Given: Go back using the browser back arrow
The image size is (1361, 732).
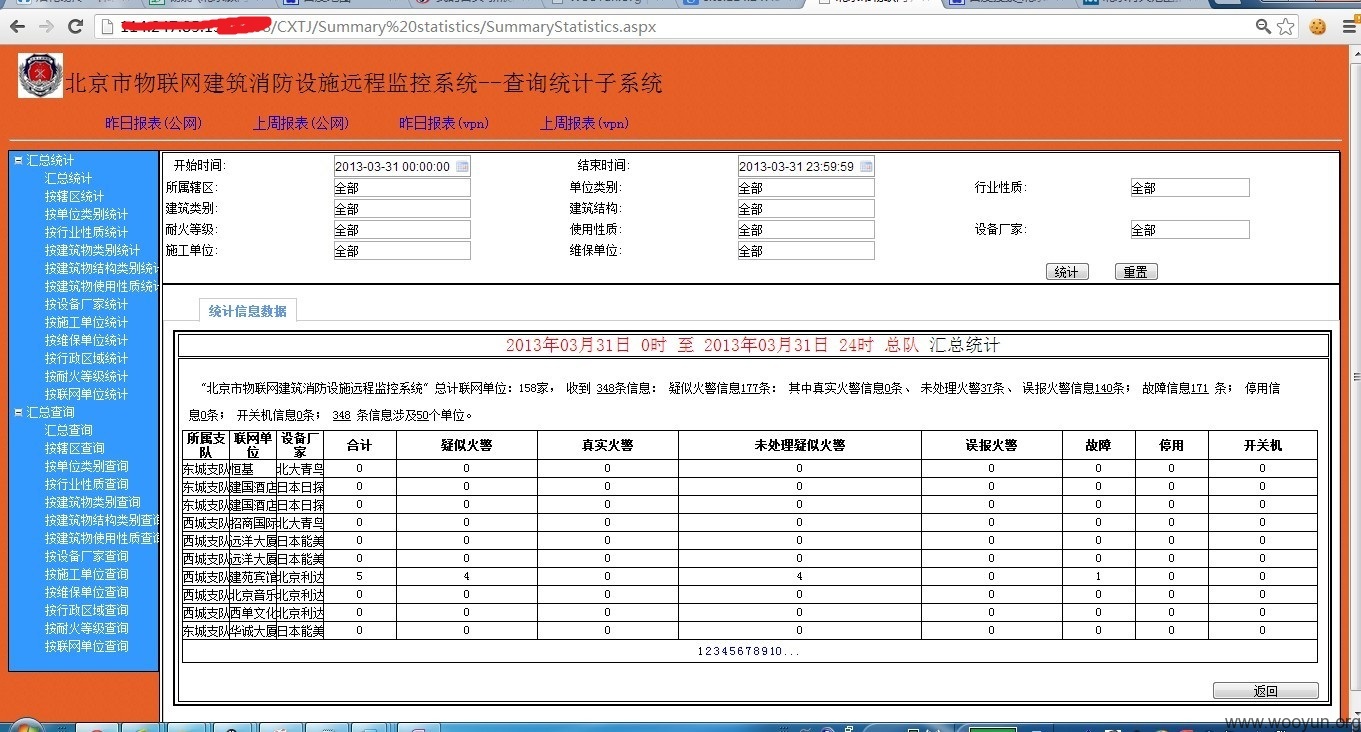Looking at the screenshot, I should [18, 27].
